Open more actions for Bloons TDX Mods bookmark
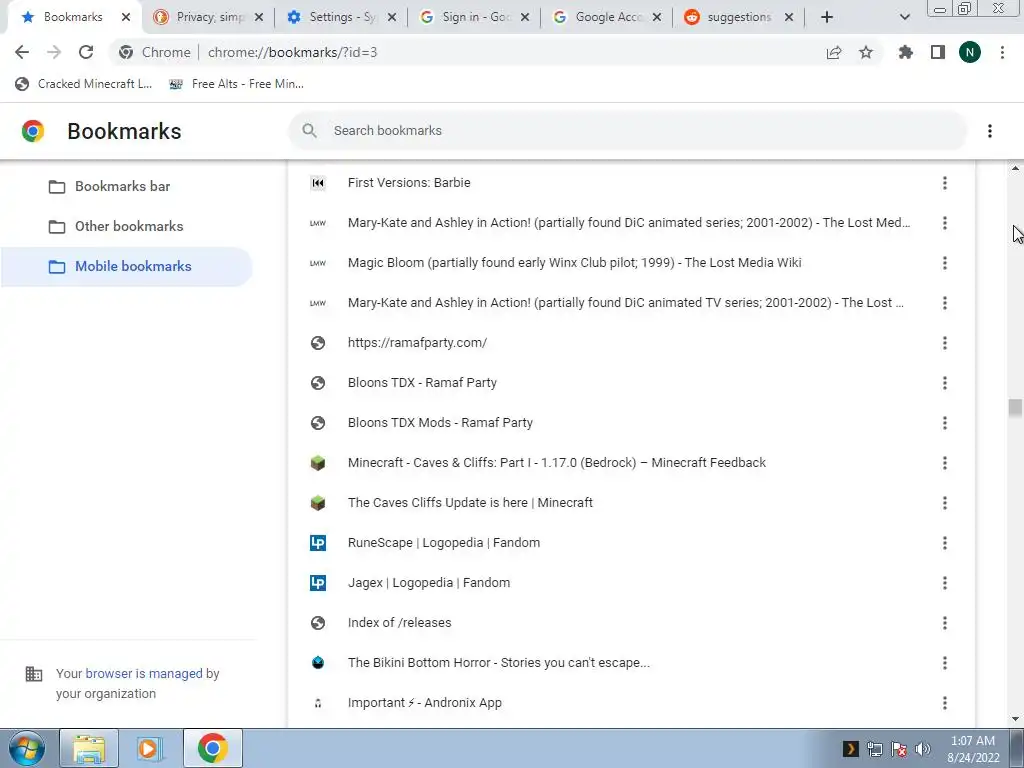 (944, 423)
